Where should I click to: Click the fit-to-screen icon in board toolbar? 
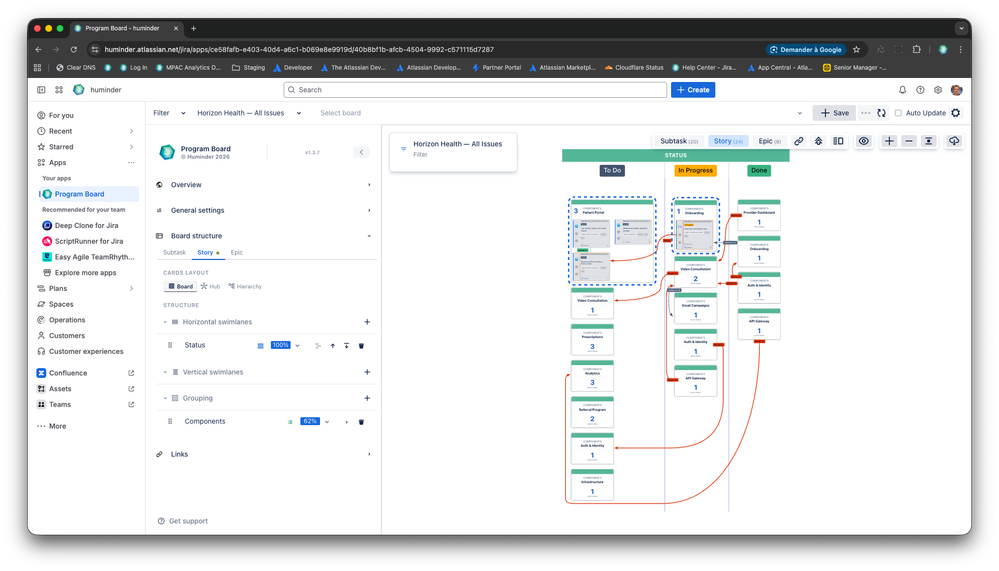(929, 141)
